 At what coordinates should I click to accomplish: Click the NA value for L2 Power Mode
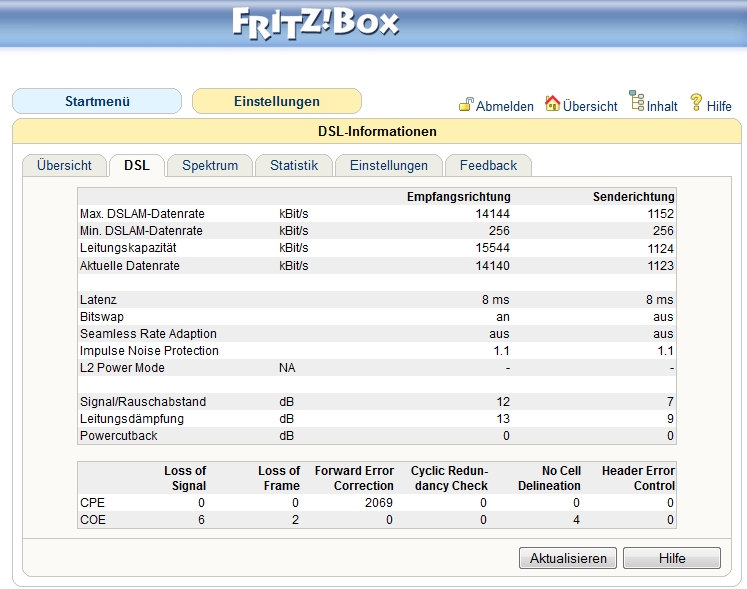click(x=287, y=368)
